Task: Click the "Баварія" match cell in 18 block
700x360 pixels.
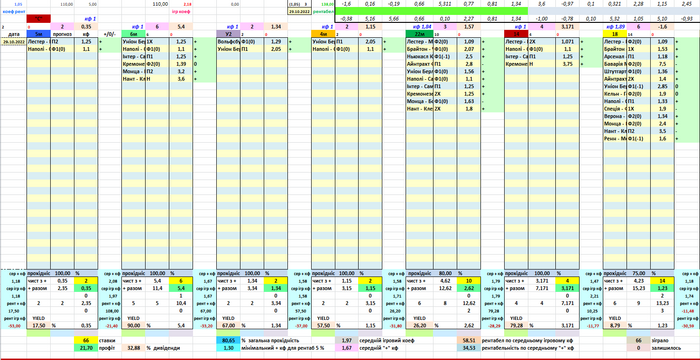Action: point(615,64)
